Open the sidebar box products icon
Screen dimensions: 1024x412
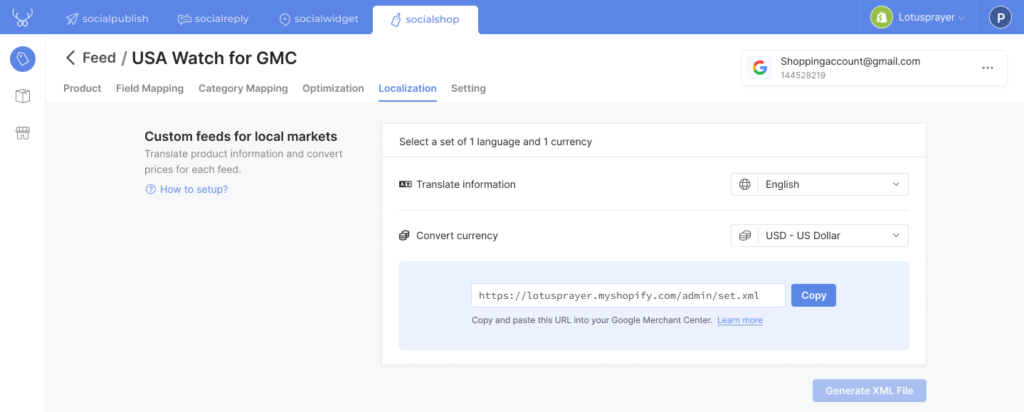pyautogui.click(x=23, y=97)
